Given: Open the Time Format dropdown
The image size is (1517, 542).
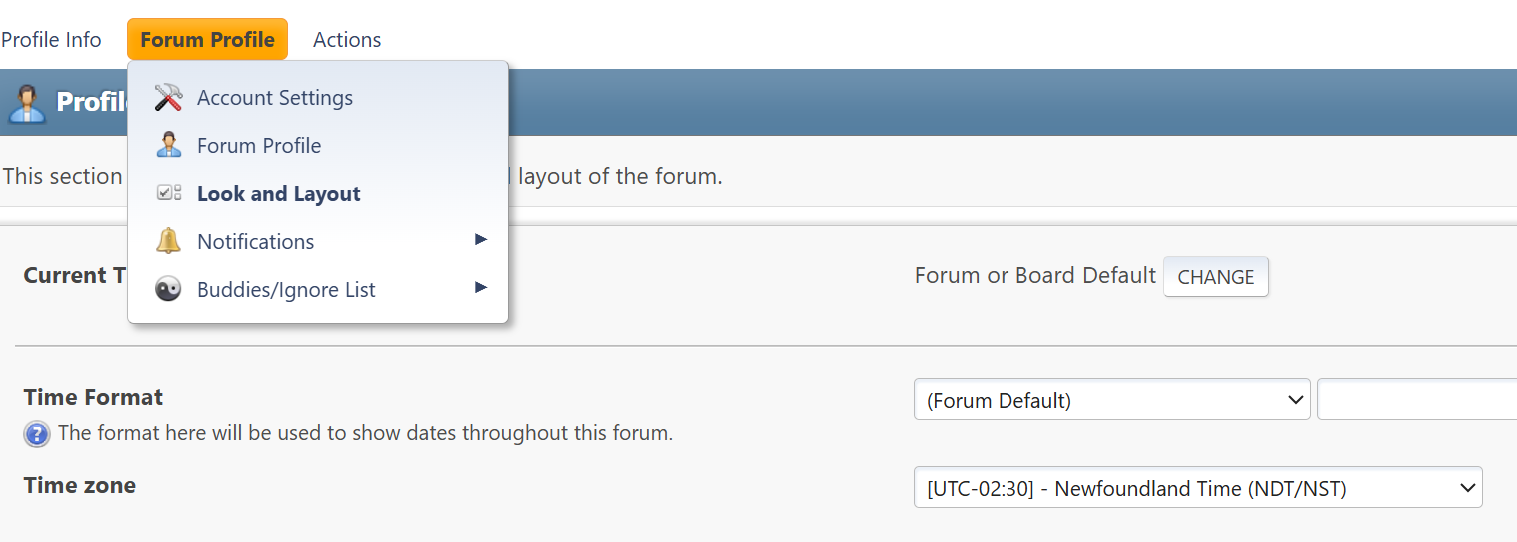Looking at the screenshot, I should [1111, 400].
